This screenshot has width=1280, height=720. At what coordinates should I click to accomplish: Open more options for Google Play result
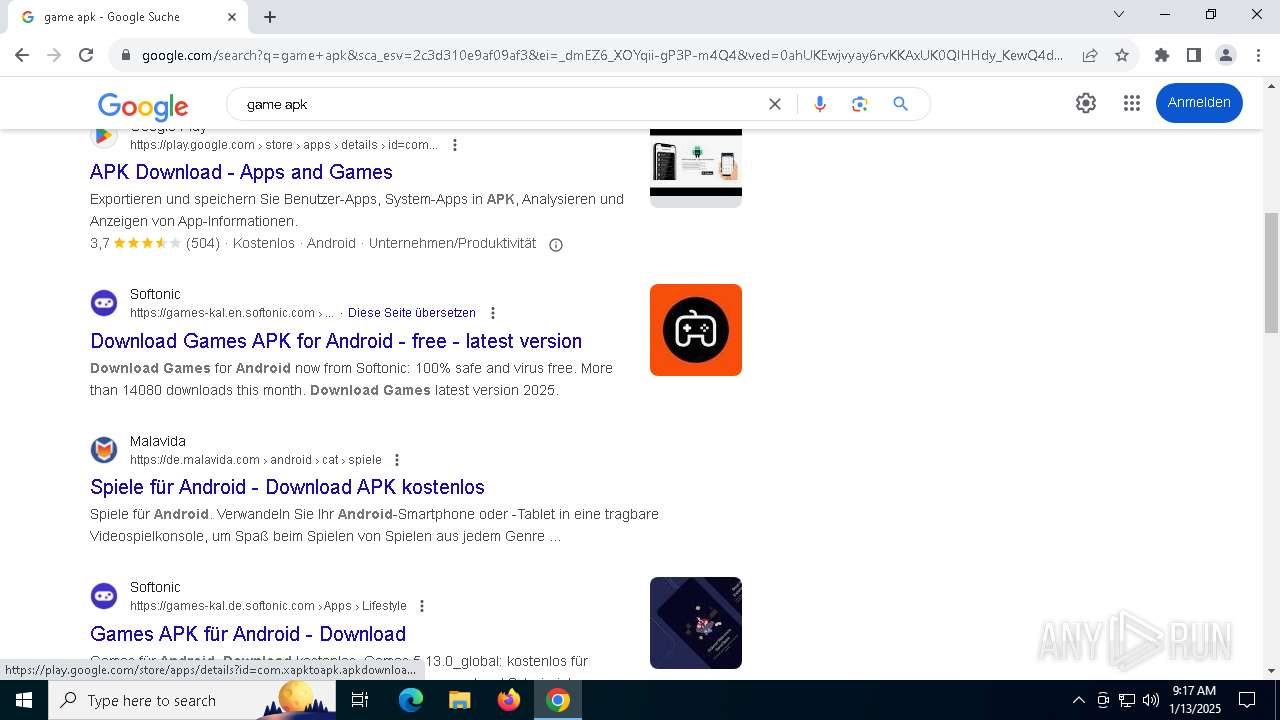(455, 145)
